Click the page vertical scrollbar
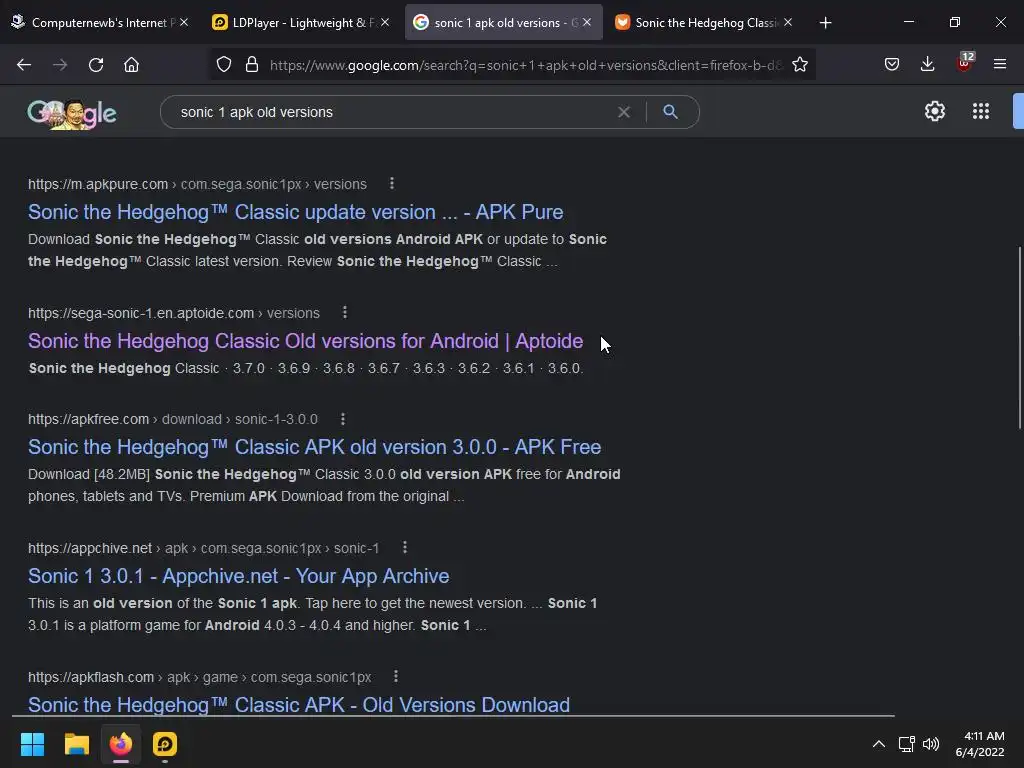This screenshot has width=1024, height=768. click(1019, 338)
